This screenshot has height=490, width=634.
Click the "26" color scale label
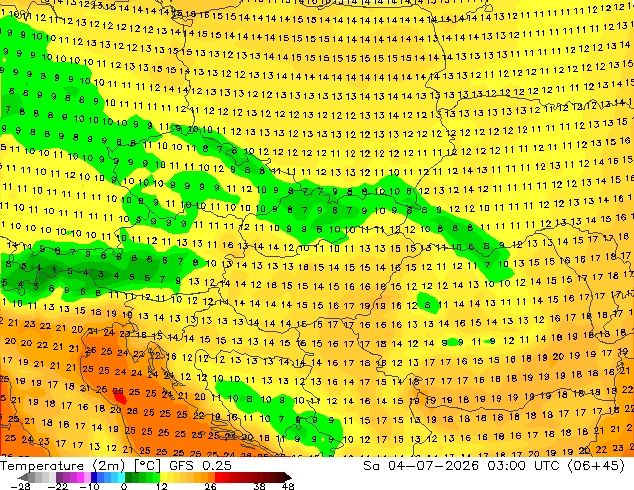tap(210, 486)
